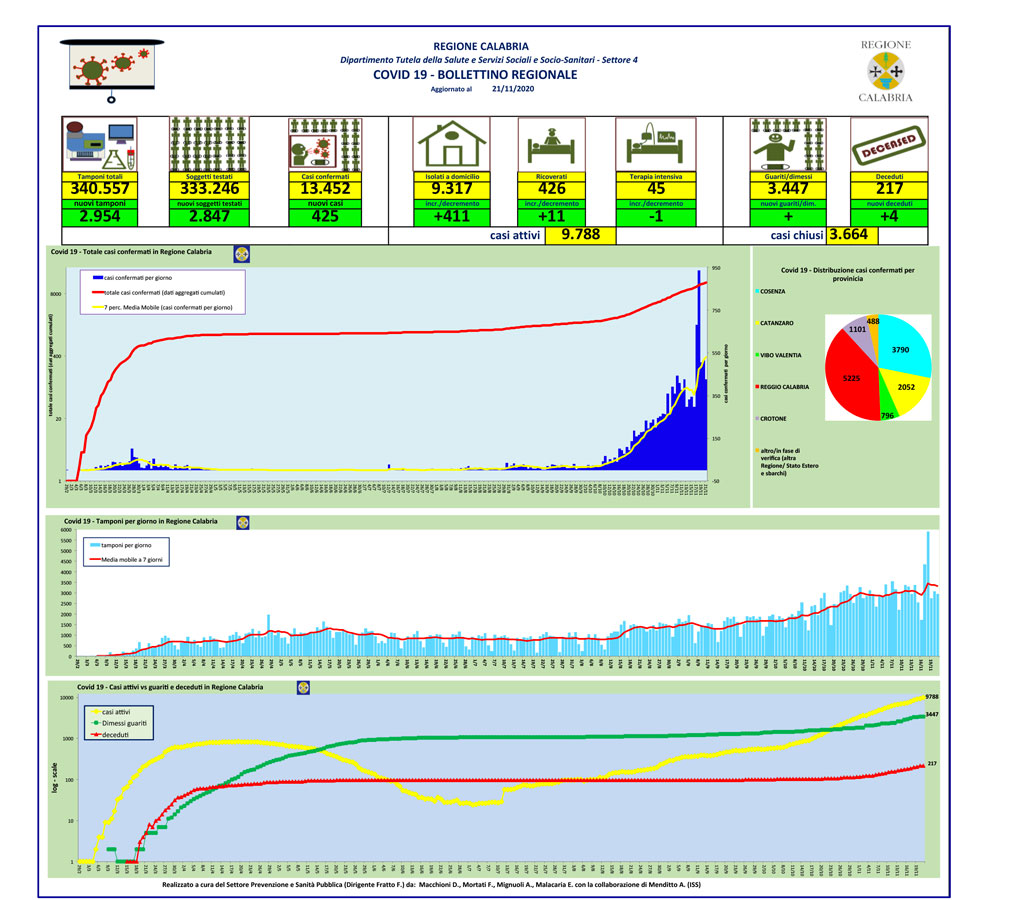Image resolution: width=1024 pixels, height=900 pixels.
Task: Select the Ricoverati hospital bed icon
Action: point(552,144)
